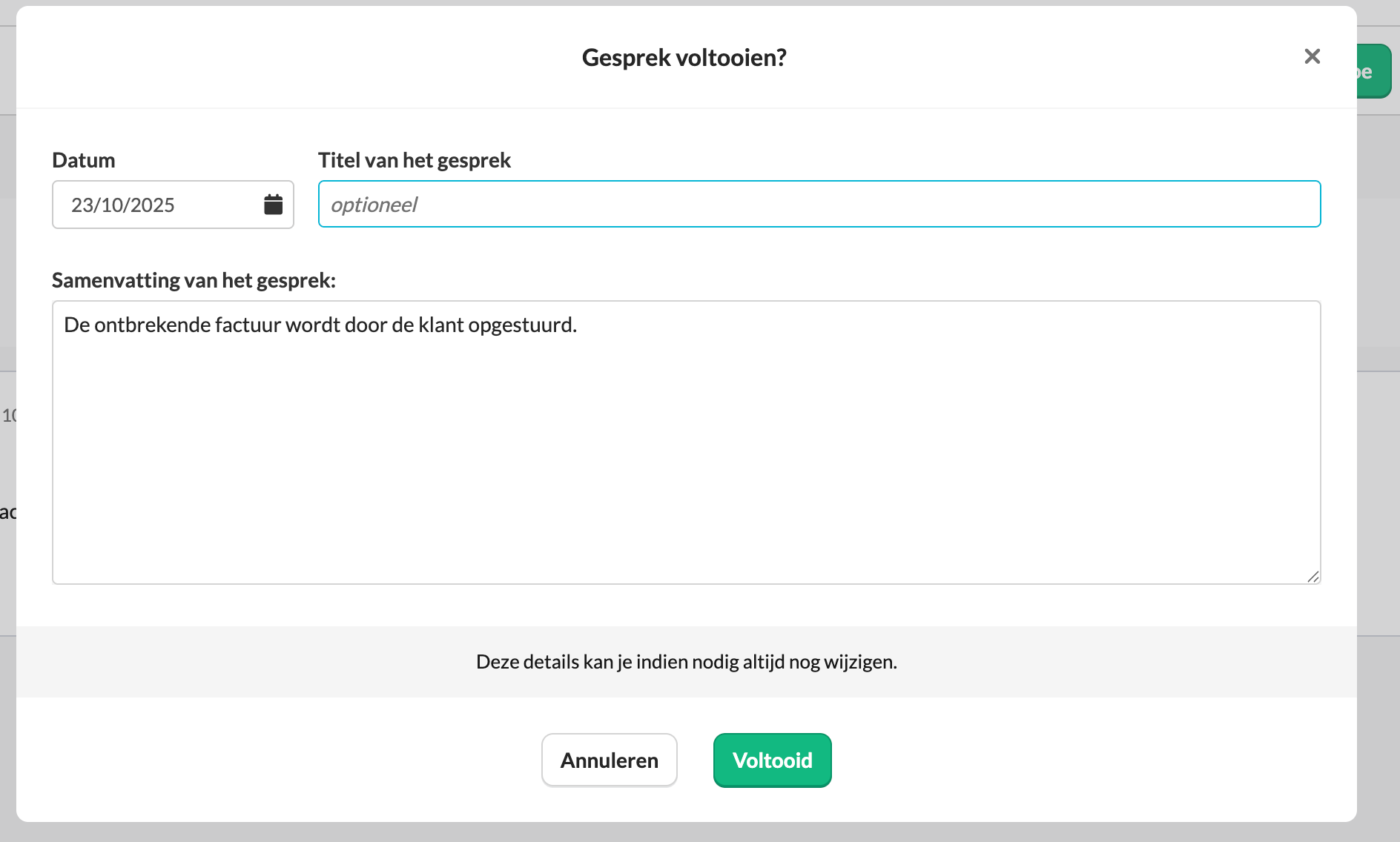
Task: Click the gray footer bar of the dialog
Action: pyautogui.click(x=222, y=661)
